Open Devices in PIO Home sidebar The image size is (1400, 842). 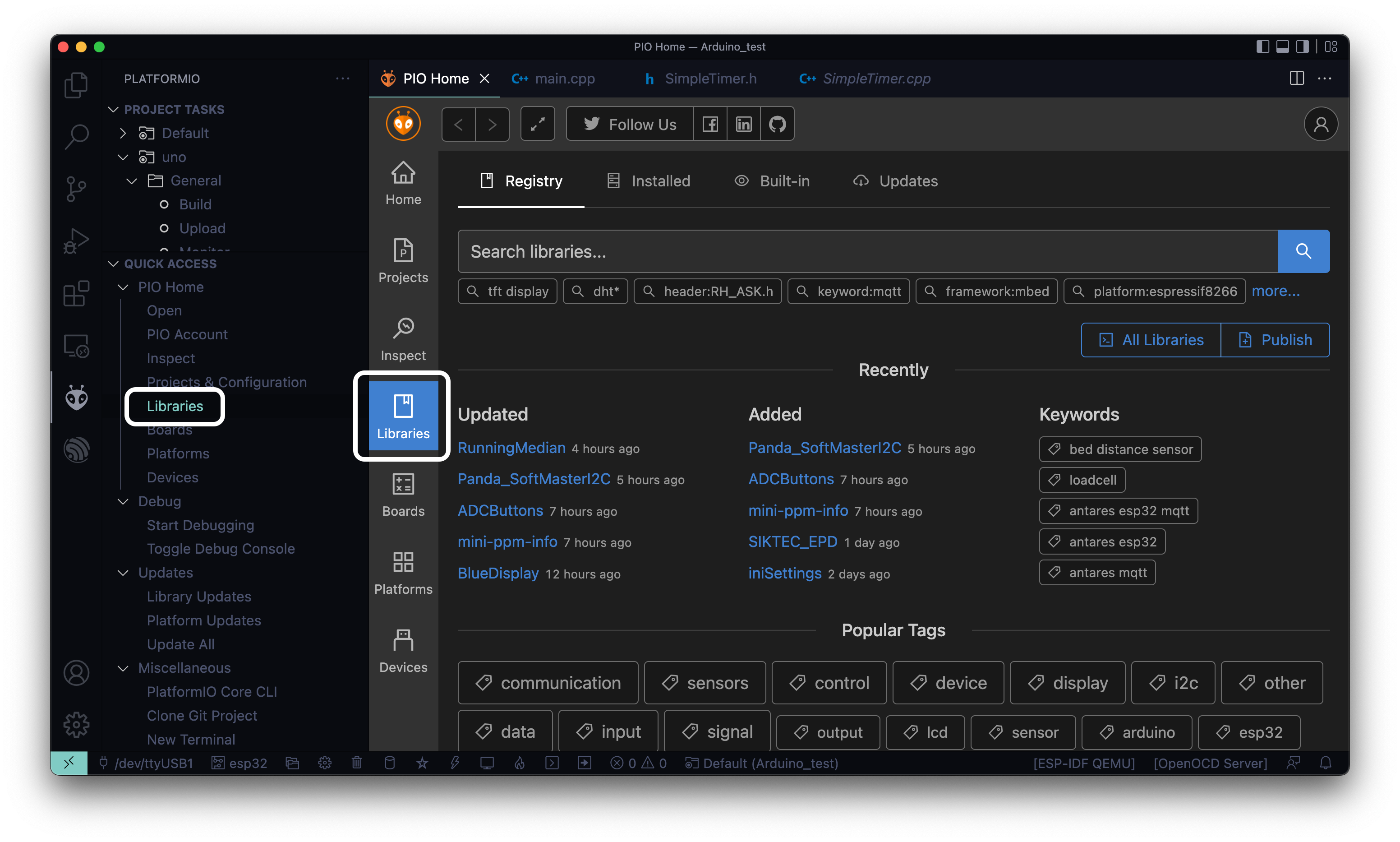(403, 652)
